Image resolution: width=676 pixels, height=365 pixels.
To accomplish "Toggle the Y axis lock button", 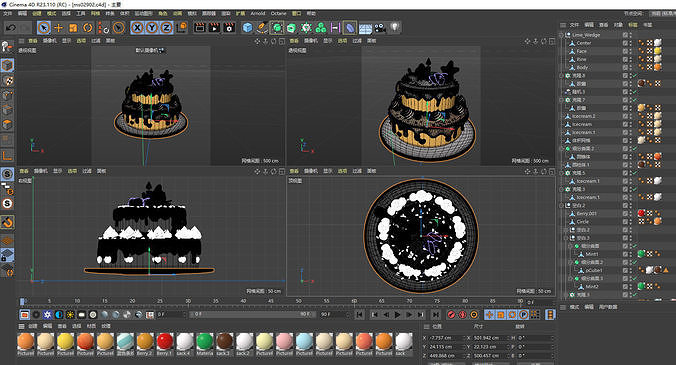I will point(152,28).
